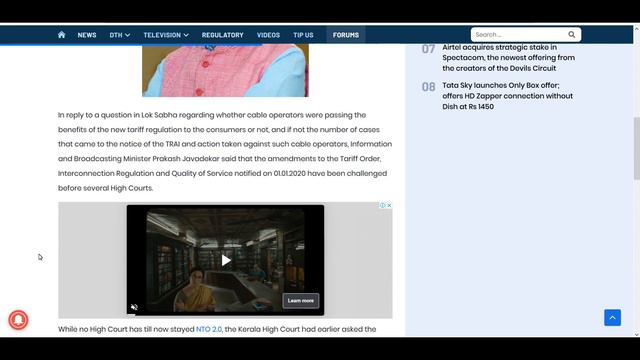This screenshot has width=640, height=360.
Task: Click the back-to-top arrow button
Action: pos(612,318)
